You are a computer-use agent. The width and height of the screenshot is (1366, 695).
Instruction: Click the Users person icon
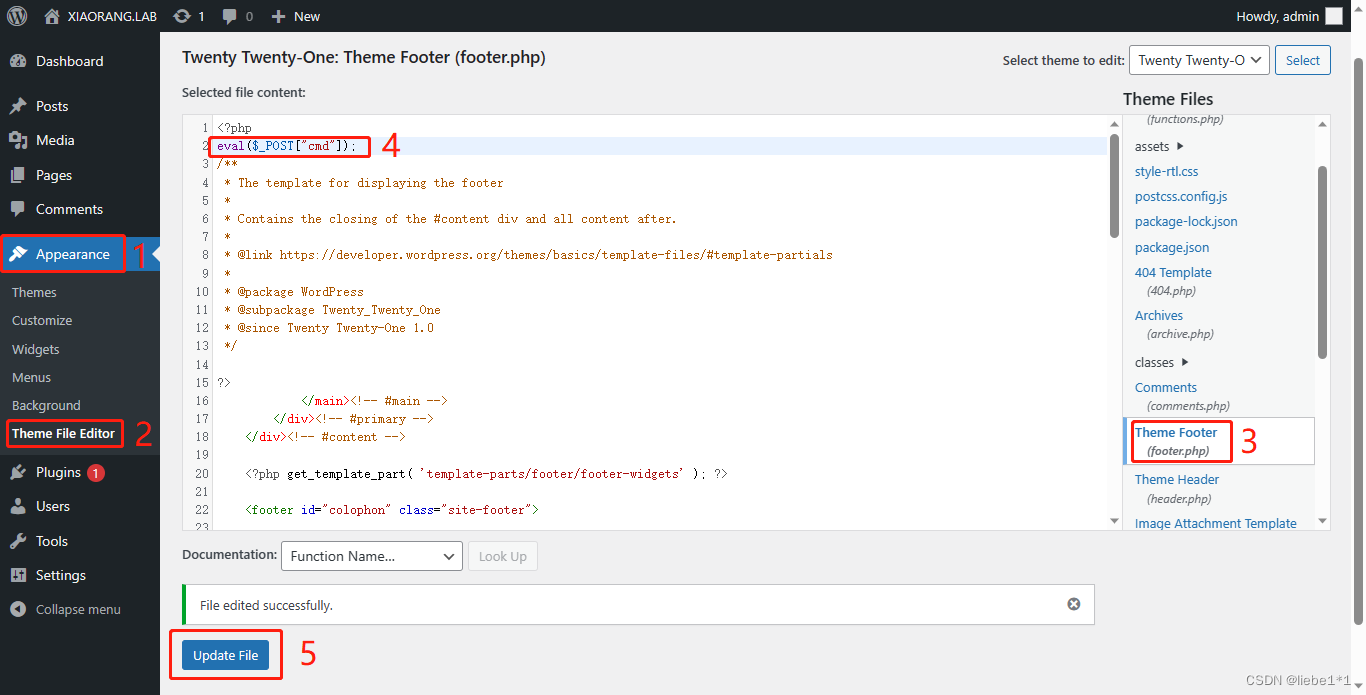18,506
